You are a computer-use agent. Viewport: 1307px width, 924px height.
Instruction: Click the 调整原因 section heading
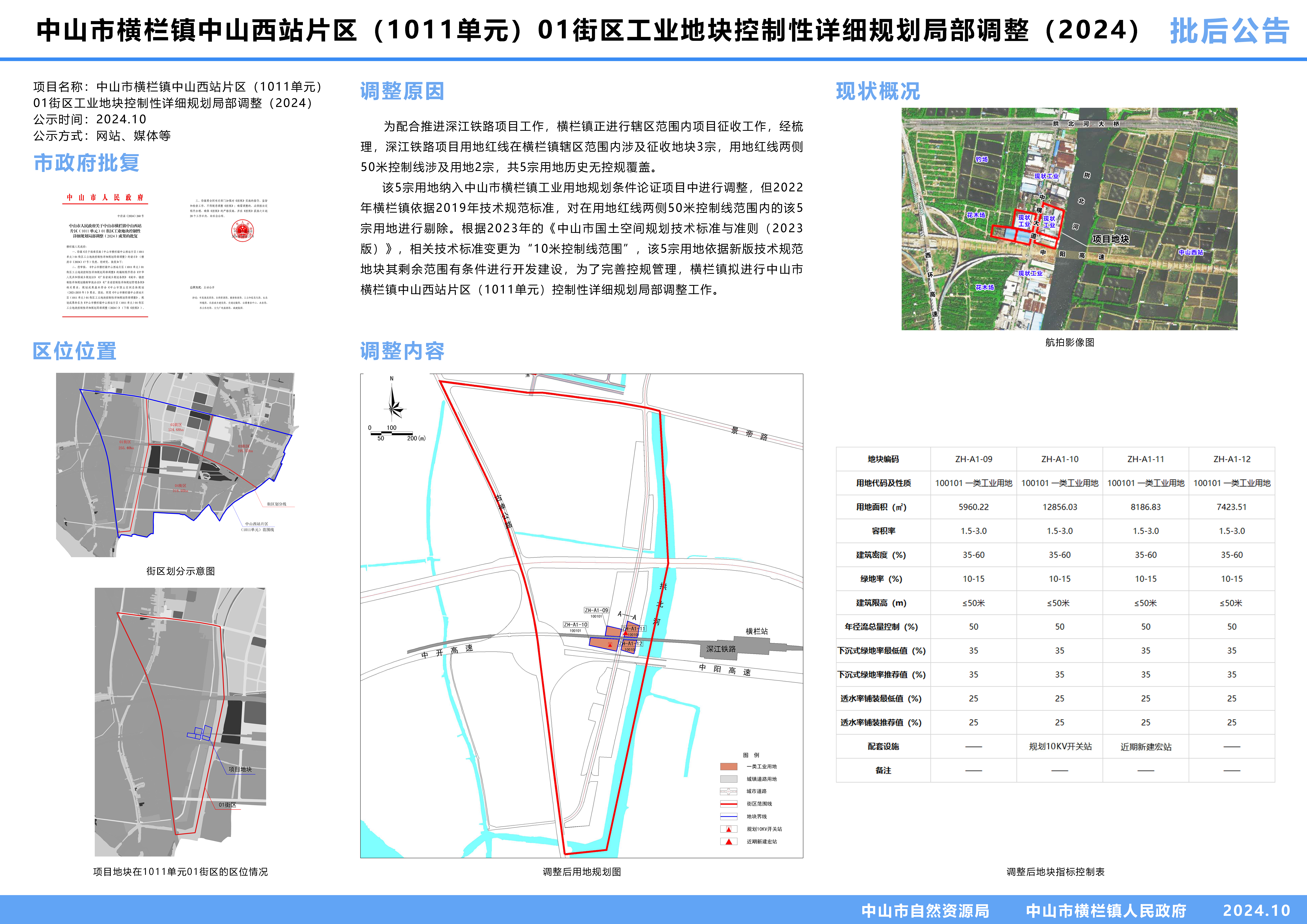pyautogui.click(x=402, y=91)
